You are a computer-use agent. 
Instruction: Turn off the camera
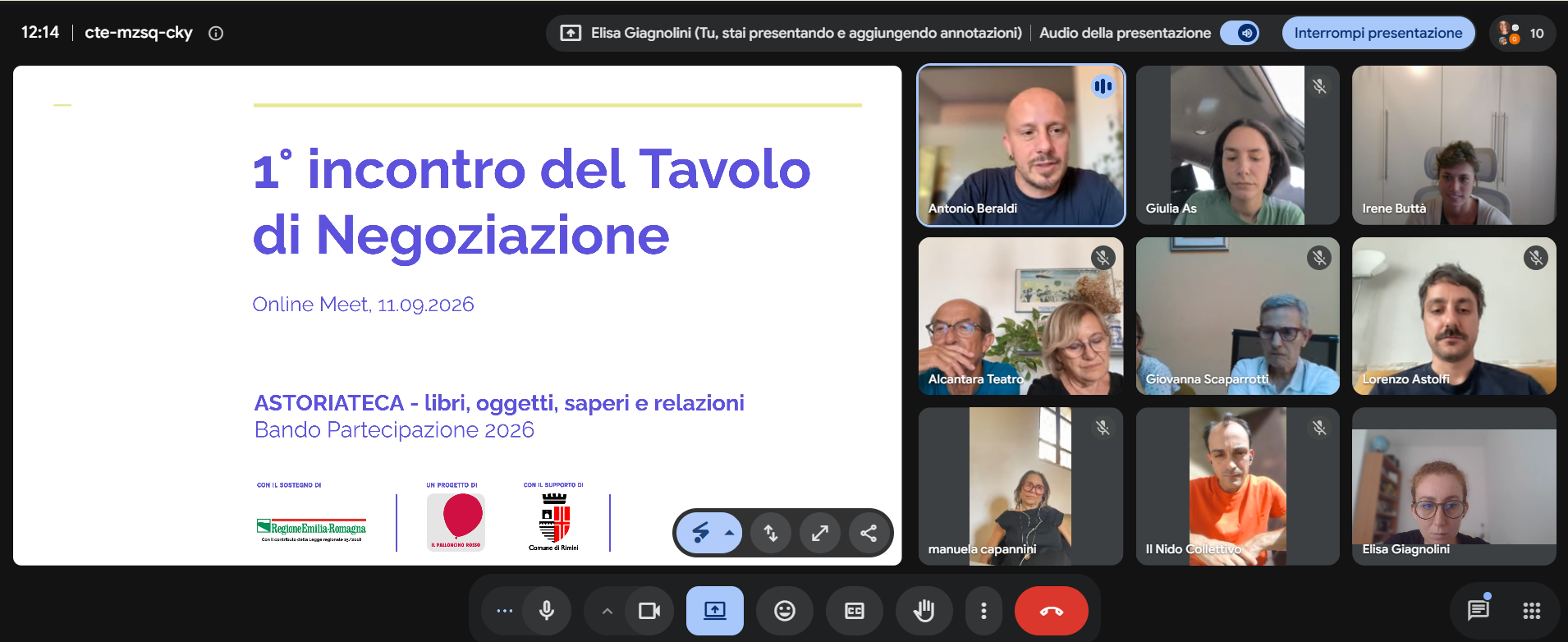[649, 611]
